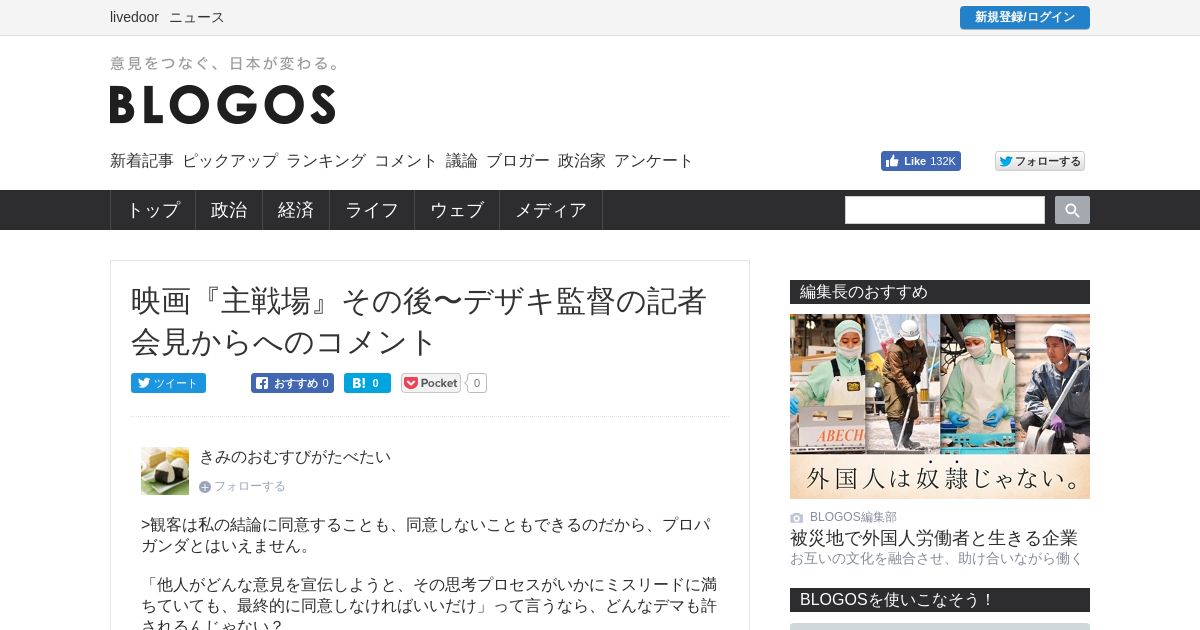This screenshot has height=630, width=1200.
Task: Click the Facebook おすすめ button
Action: click(292, 383)
